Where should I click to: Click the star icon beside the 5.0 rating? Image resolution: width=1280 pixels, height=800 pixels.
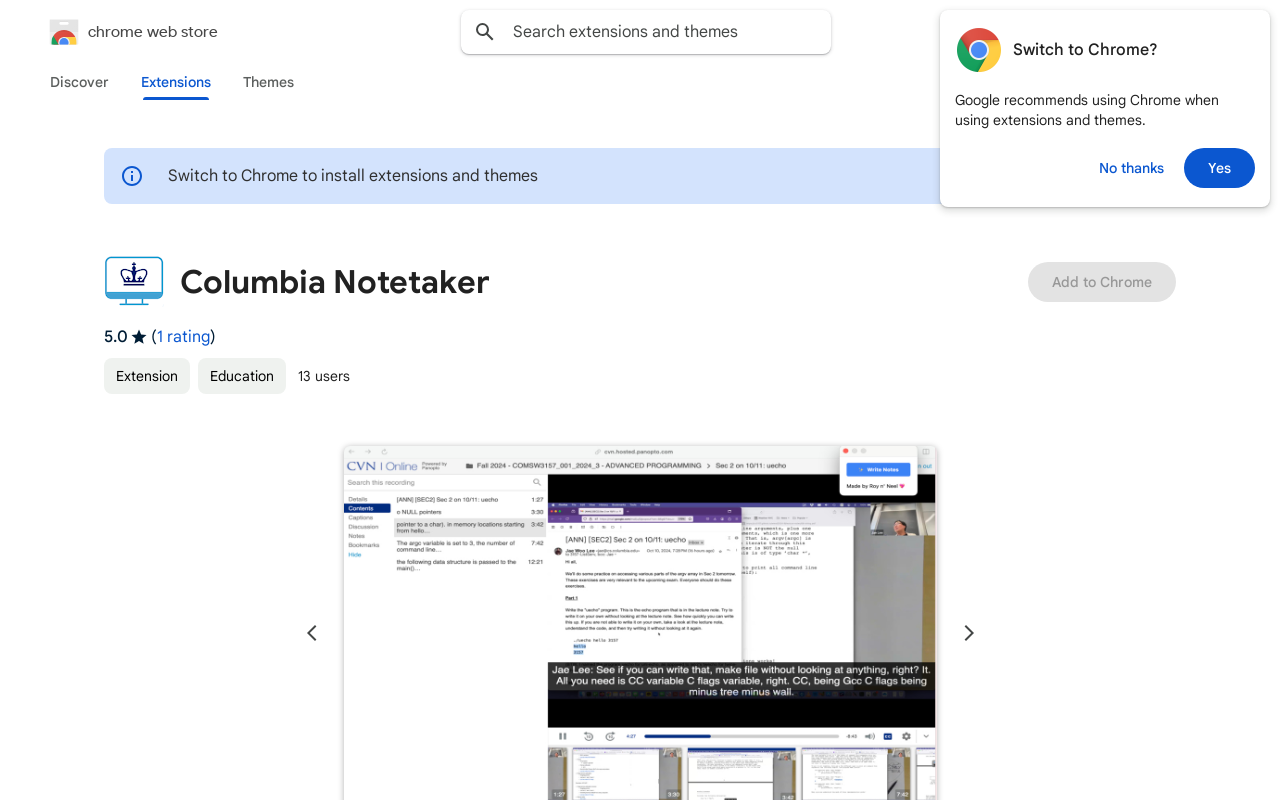(x=139, y=337)
